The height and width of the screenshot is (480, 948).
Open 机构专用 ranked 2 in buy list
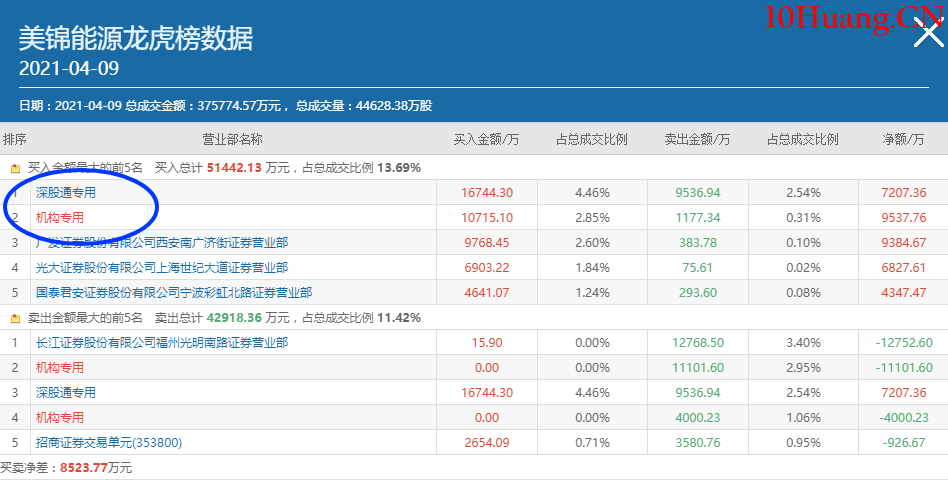click(x=59, y=218)
